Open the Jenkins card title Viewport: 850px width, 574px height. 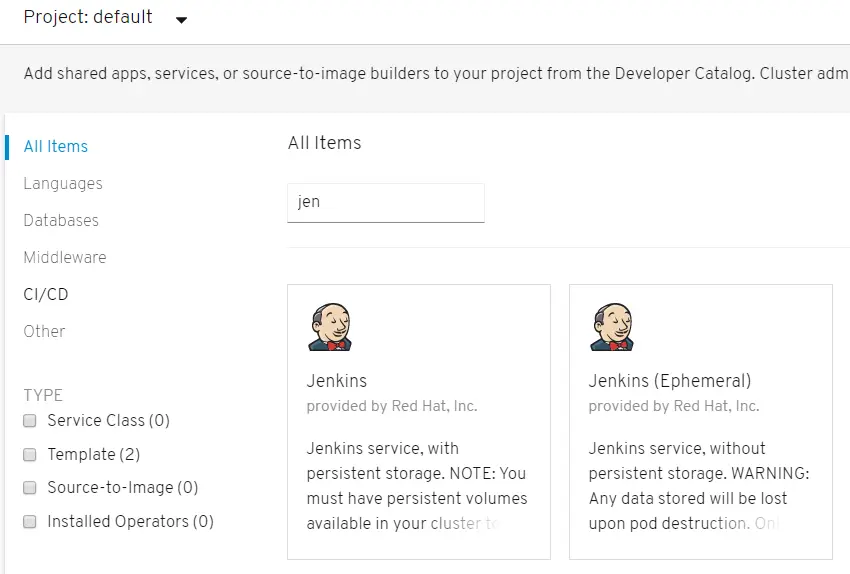[337, 381]
